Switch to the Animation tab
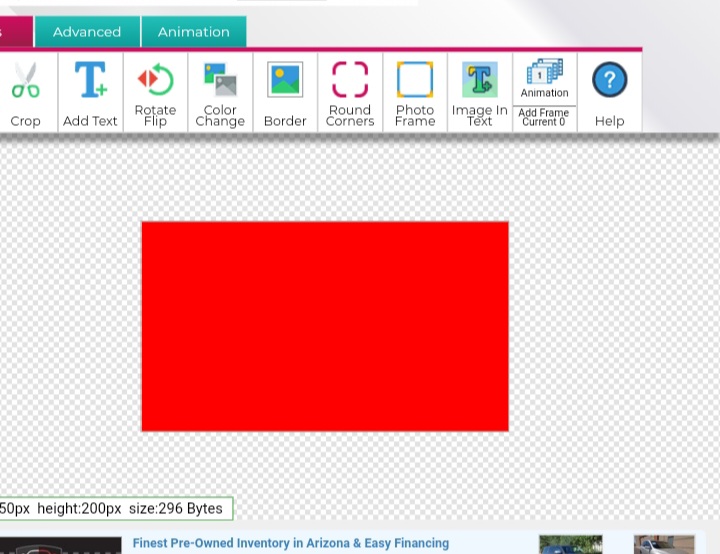The image size is (720, 554). click(193, 32)
